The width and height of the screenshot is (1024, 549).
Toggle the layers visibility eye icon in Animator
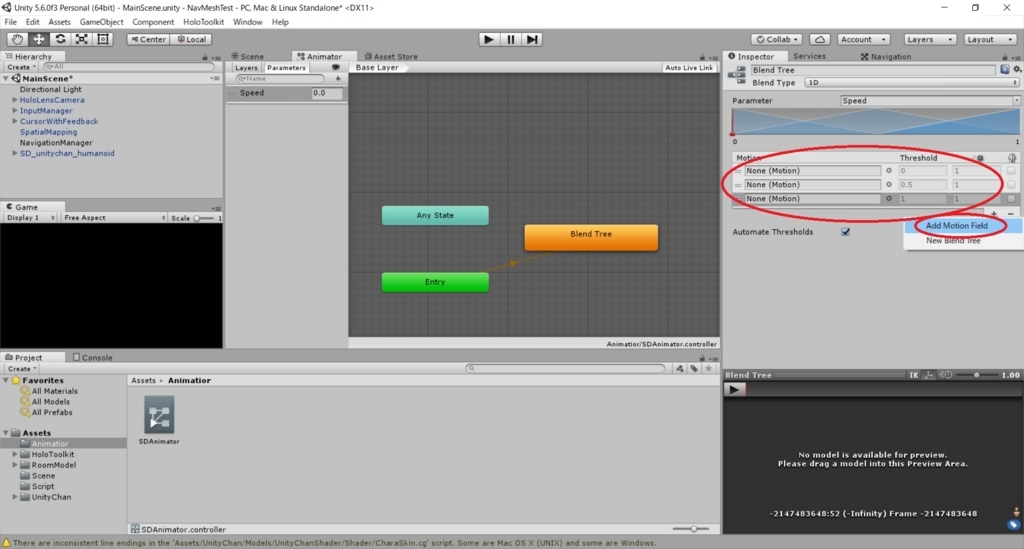336,67
